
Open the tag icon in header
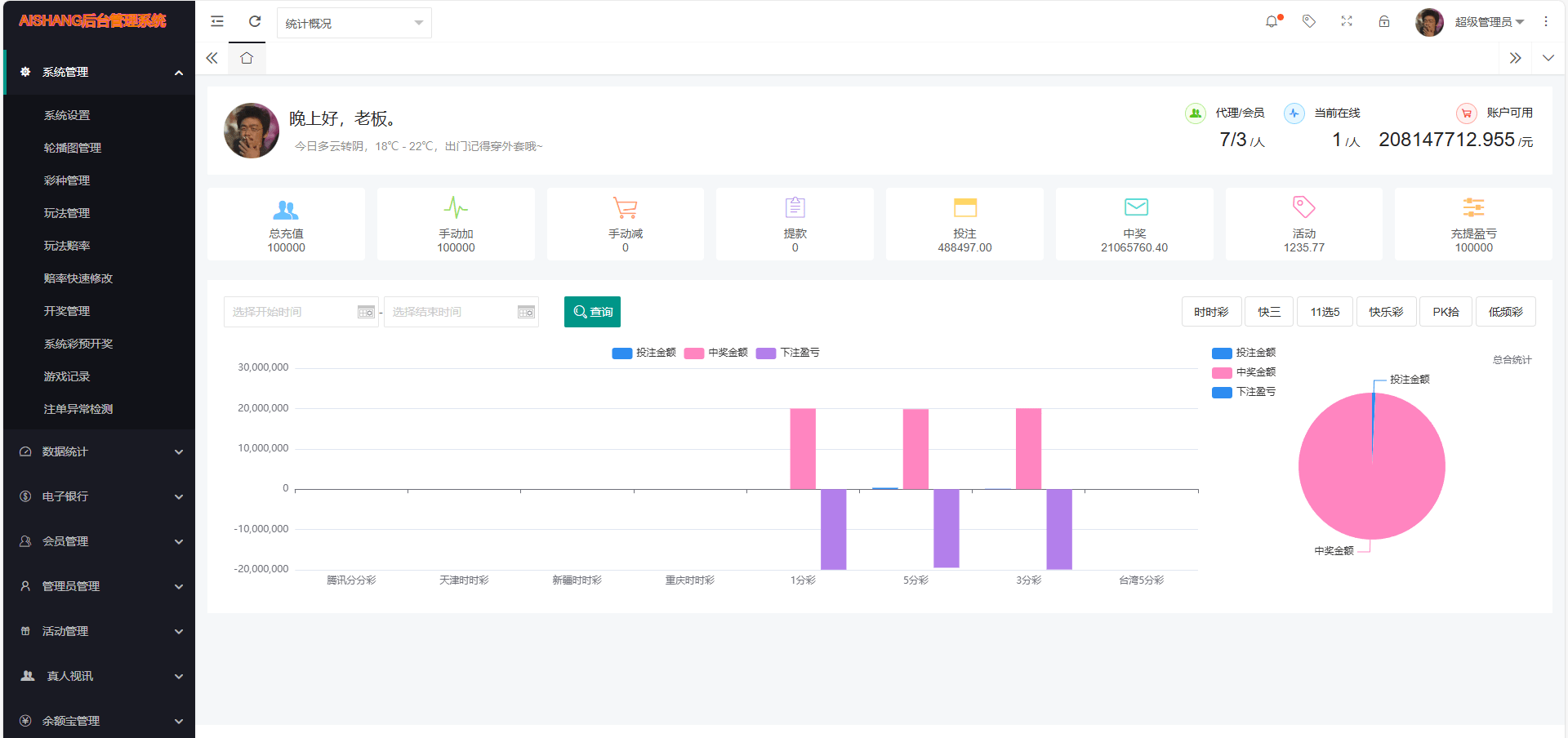(1309, 22)
